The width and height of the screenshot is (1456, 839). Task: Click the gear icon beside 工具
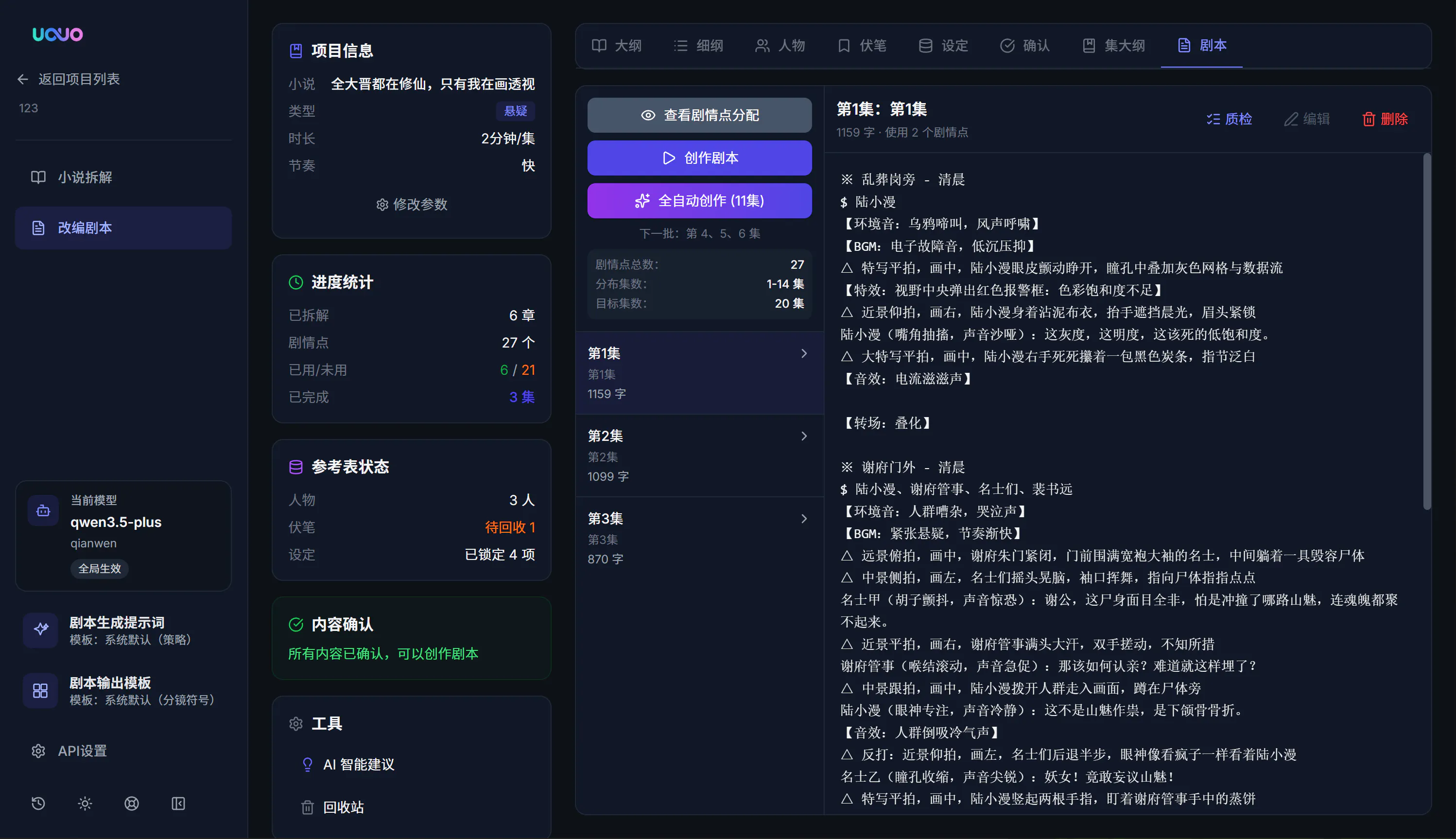pos(295,724)
